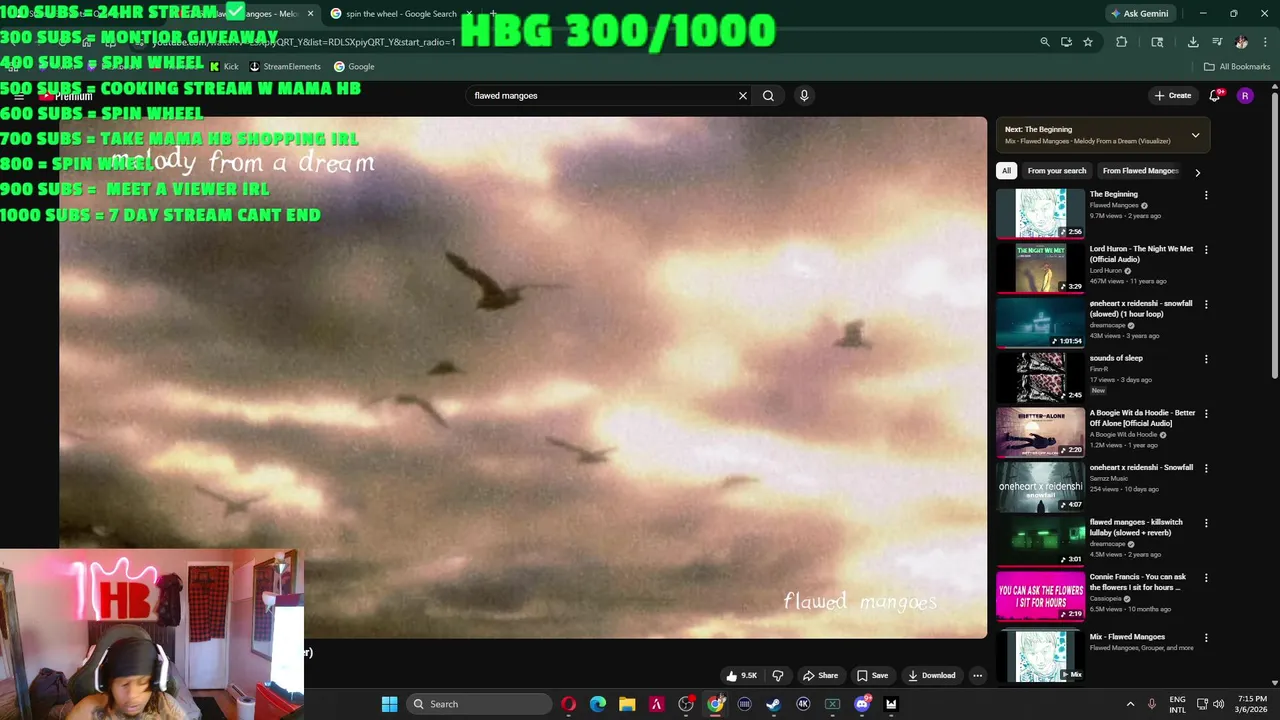Open the StreamElements bookmark
Image resolution: width=1280 pixels, height=720 pixels.
285,67
